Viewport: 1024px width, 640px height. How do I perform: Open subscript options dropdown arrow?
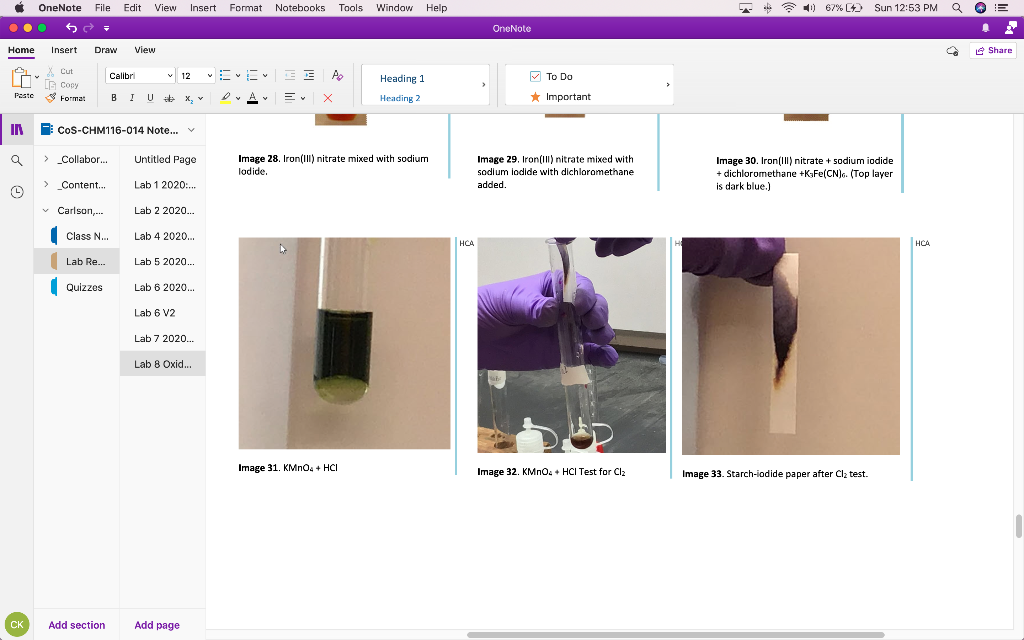click(200, 99)
